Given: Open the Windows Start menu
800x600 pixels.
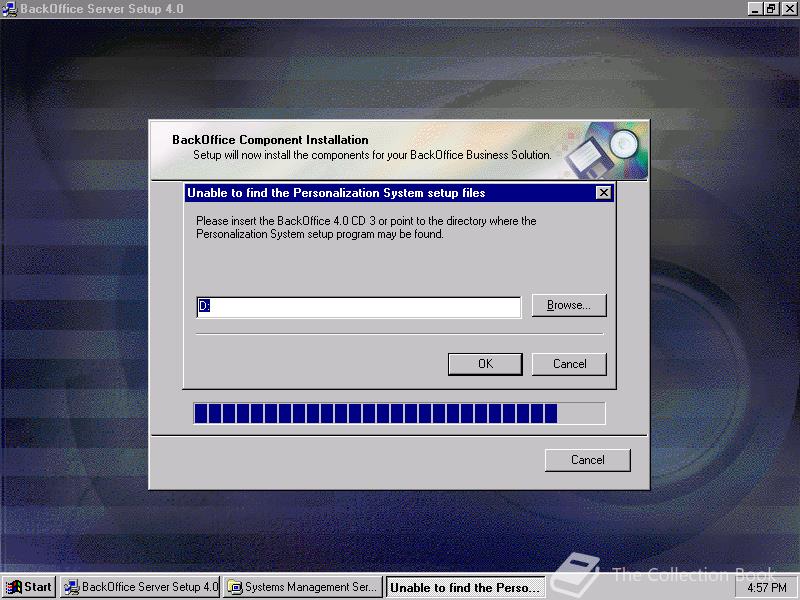Looking at the screenshot, I should [x=29, y=587].
